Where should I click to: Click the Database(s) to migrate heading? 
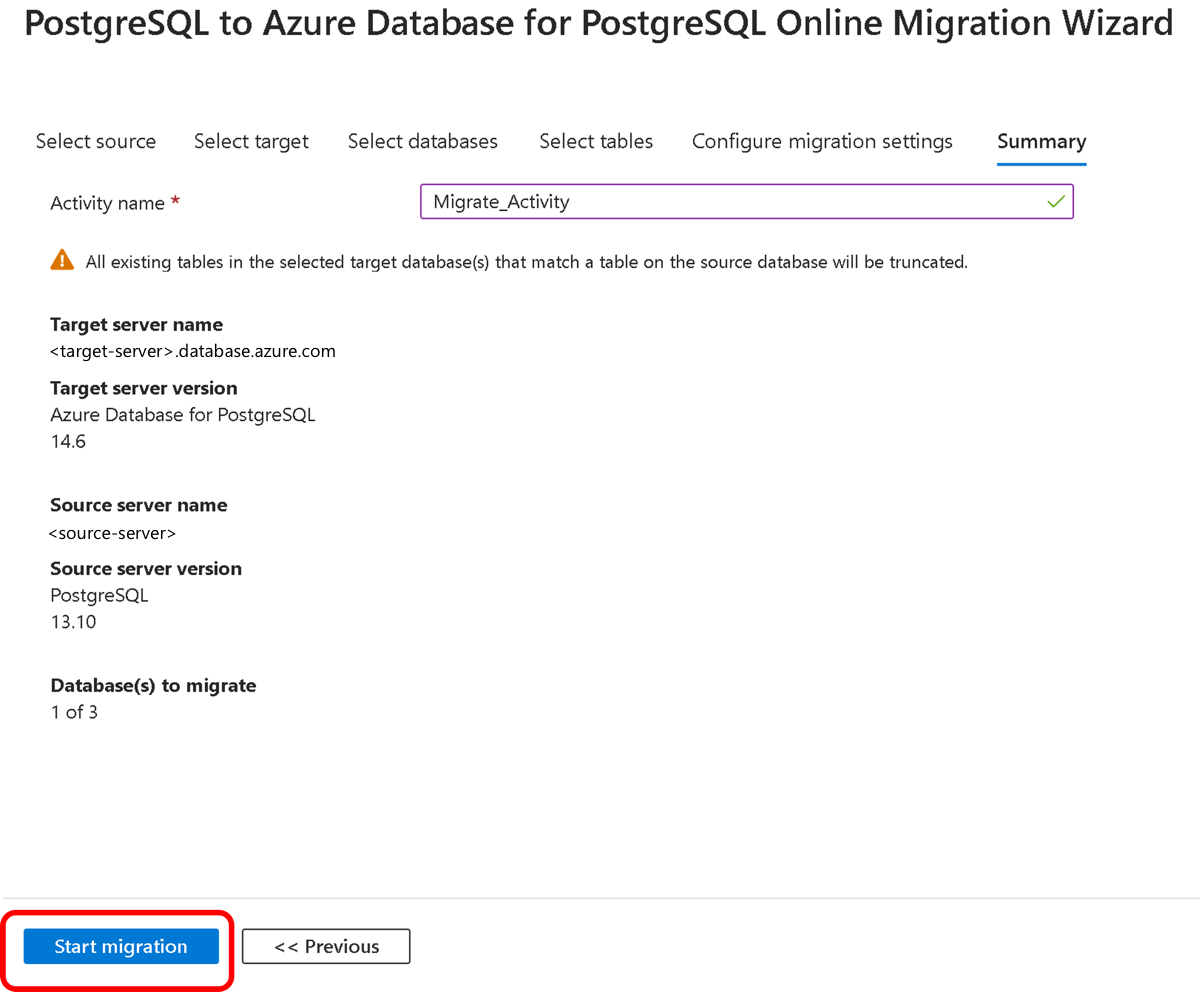[x=153, y=686]
